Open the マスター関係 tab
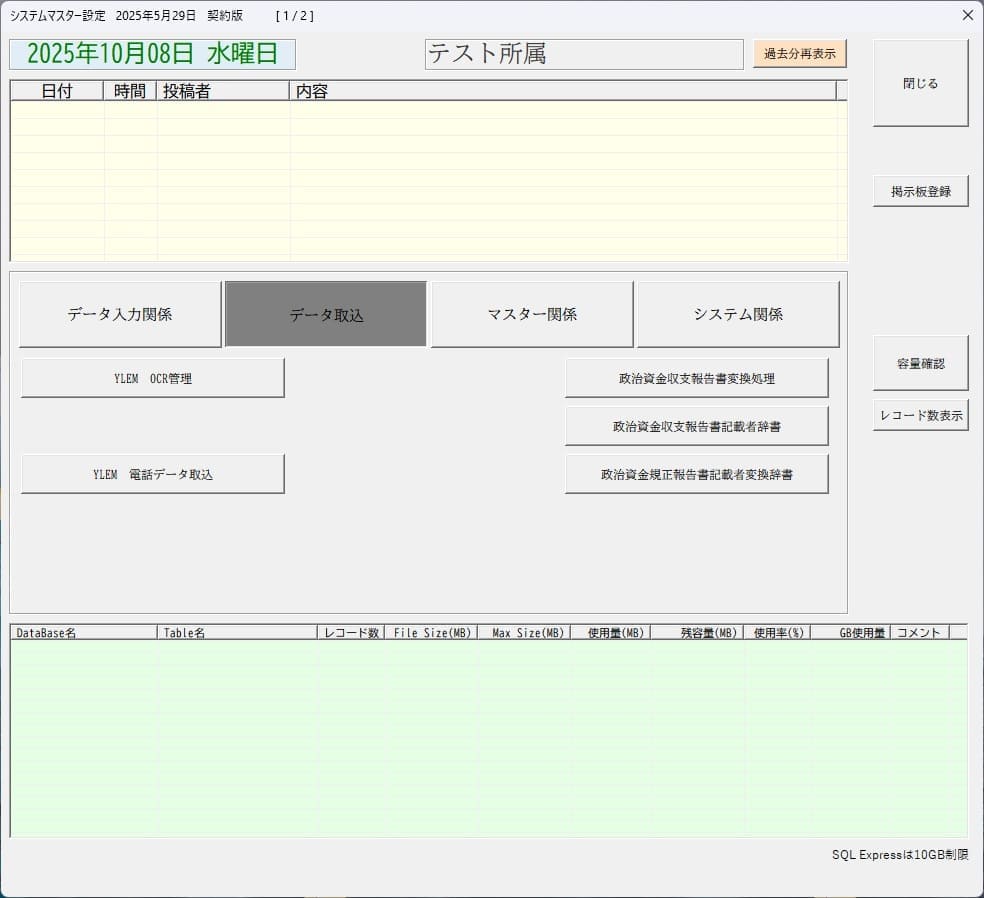 pyautogui.click(x=532, y=314)
